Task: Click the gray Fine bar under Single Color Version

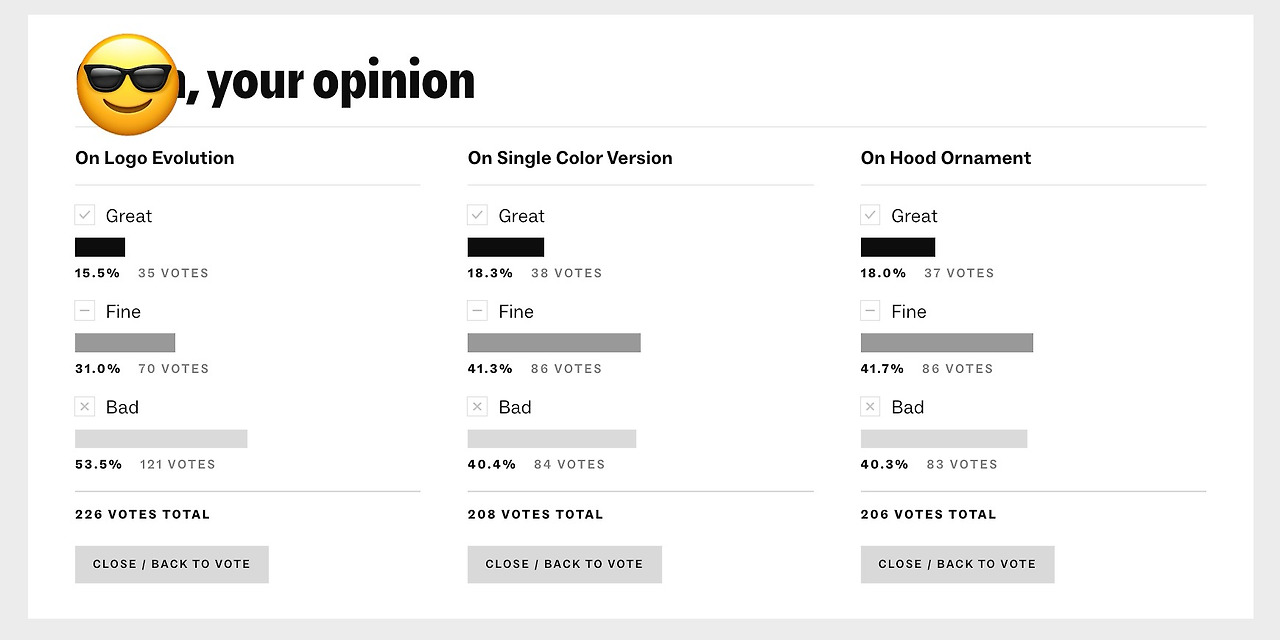Action: coord(554,343)
